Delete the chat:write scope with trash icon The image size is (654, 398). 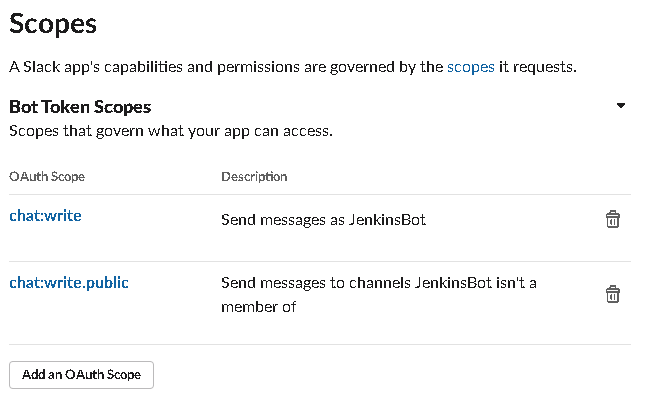tap(612, 219)
